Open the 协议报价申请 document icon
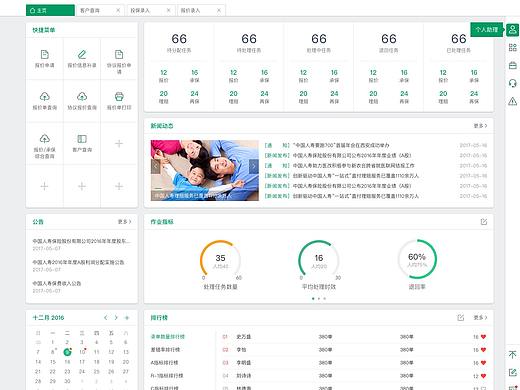The height and width of the screenshot is (390, 520). (119, 54)
